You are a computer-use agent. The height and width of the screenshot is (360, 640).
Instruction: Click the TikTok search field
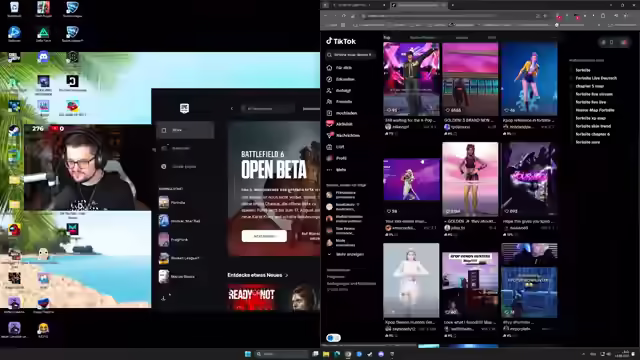pos(350,55)
